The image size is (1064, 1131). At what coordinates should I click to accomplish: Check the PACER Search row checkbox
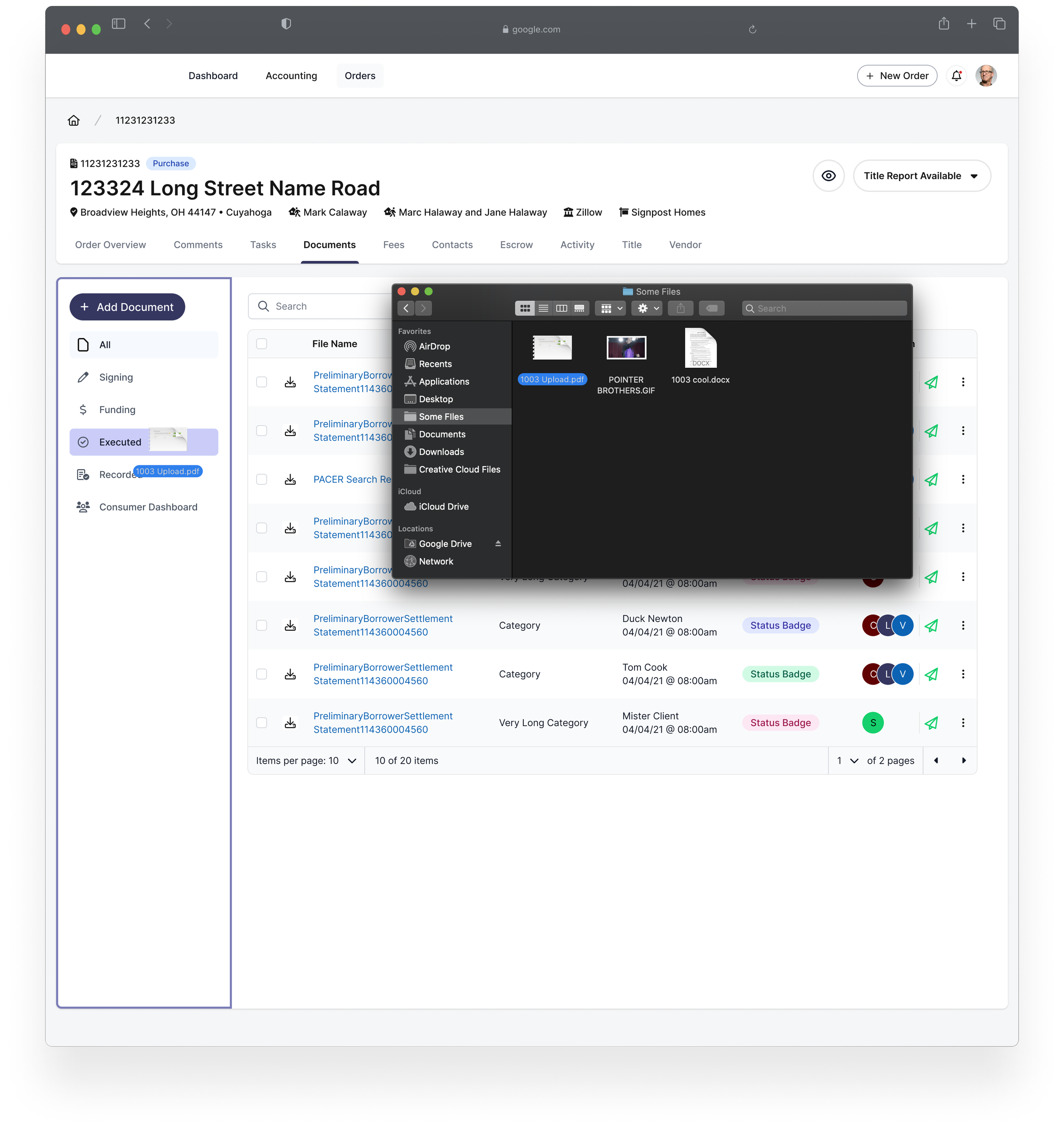click(262, 480)
